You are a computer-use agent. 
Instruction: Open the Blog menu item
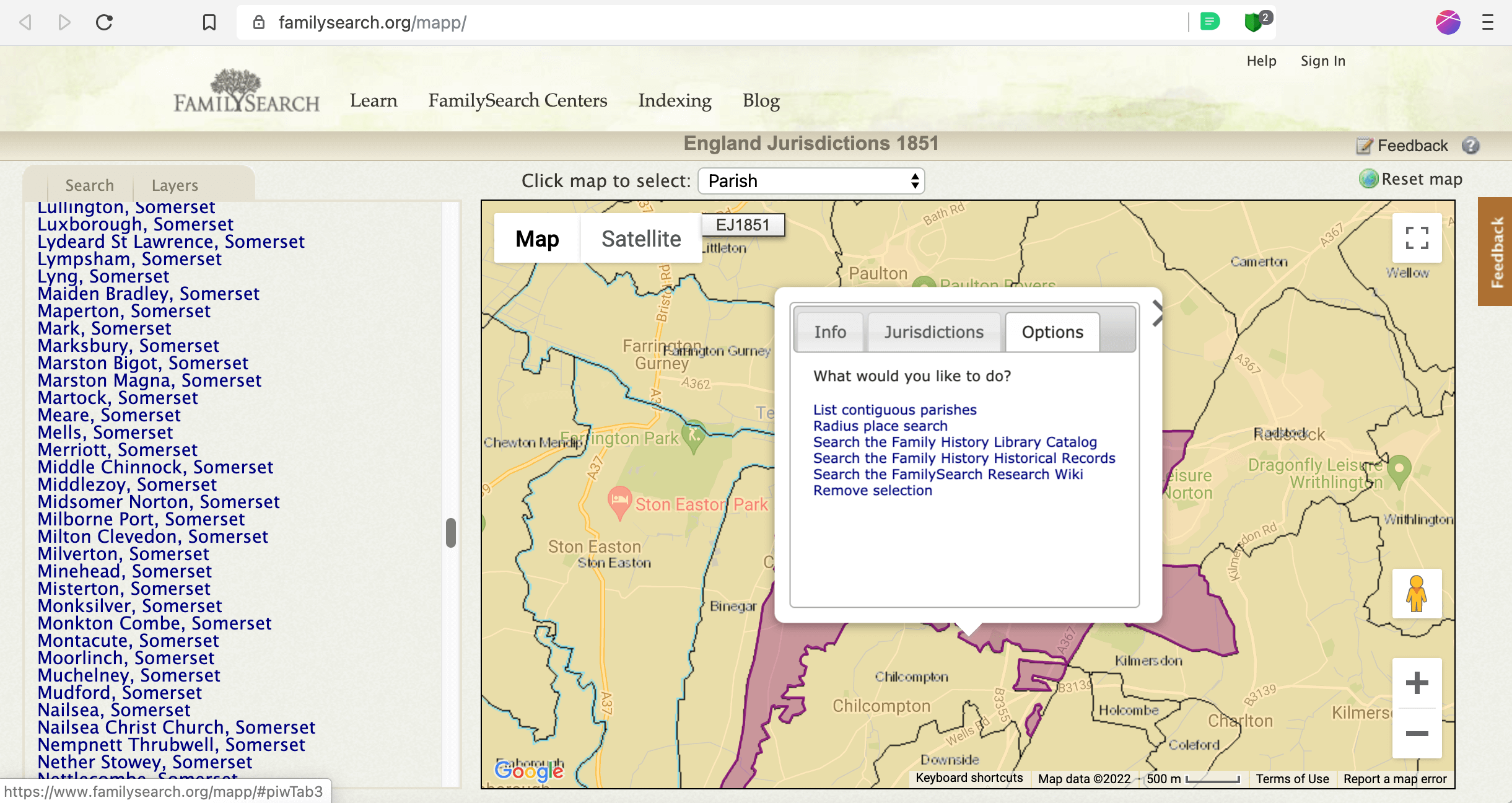click(761, 100)
